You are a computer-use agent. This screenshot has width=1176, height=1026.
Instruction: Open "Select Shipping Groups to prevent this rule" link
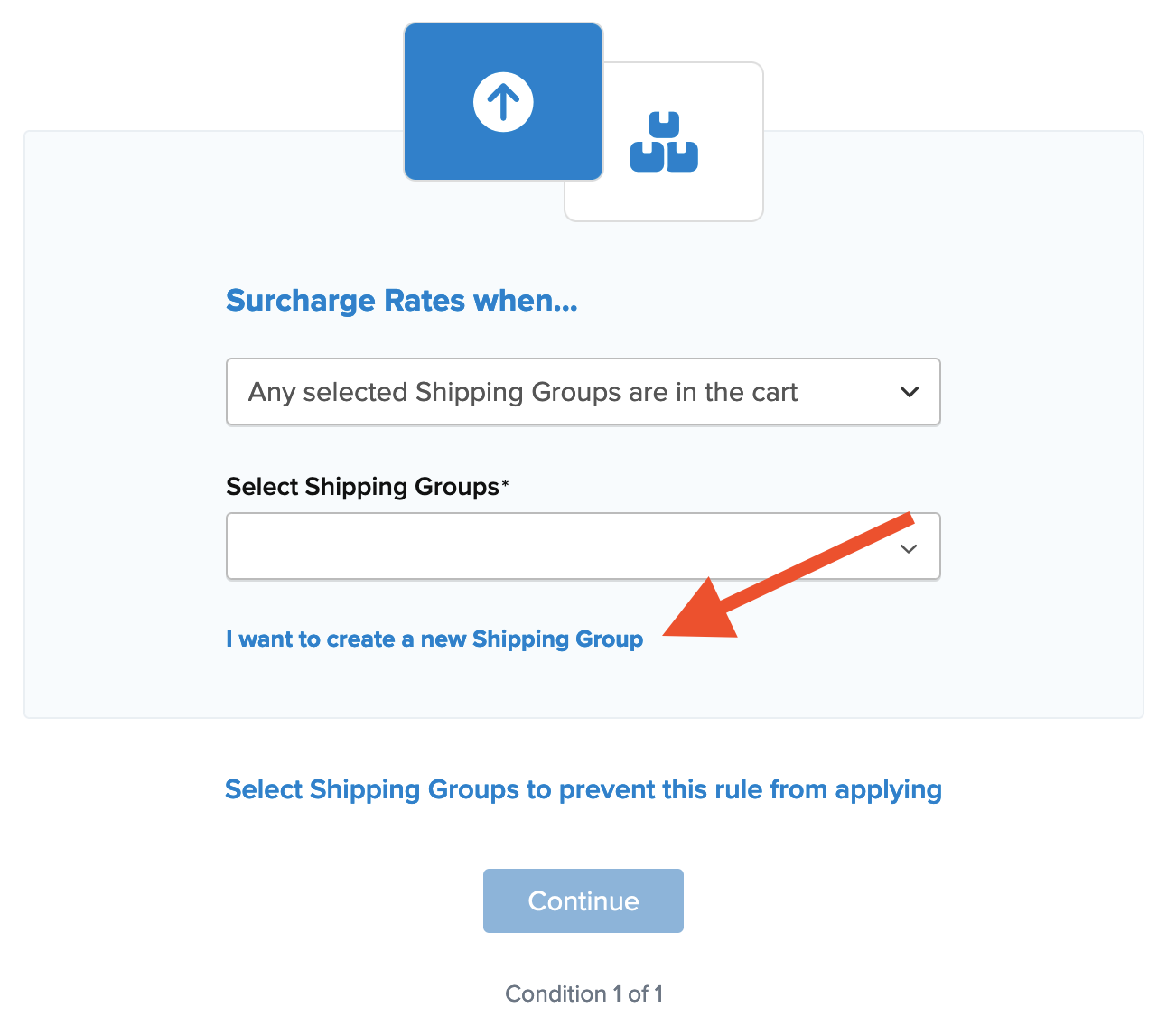pyautogui.click(x=583, y=789)
